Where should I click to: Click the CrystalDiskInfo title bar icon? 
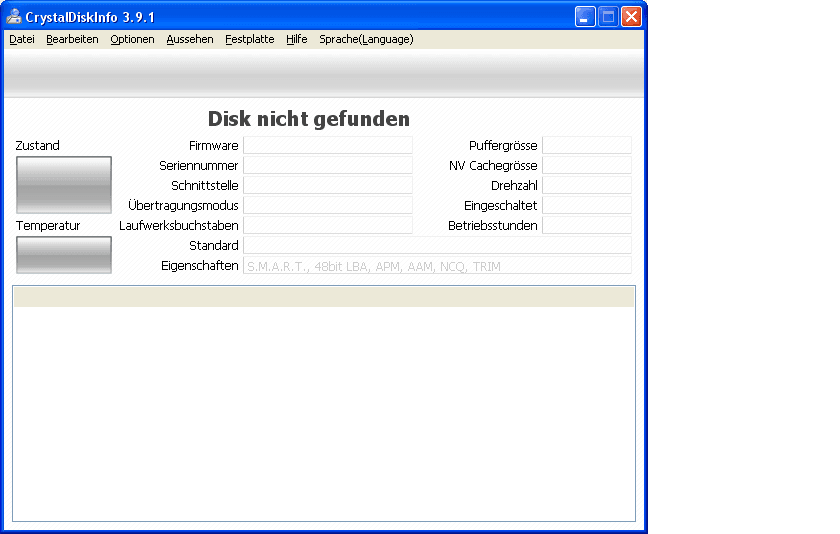tap(13, 17)
